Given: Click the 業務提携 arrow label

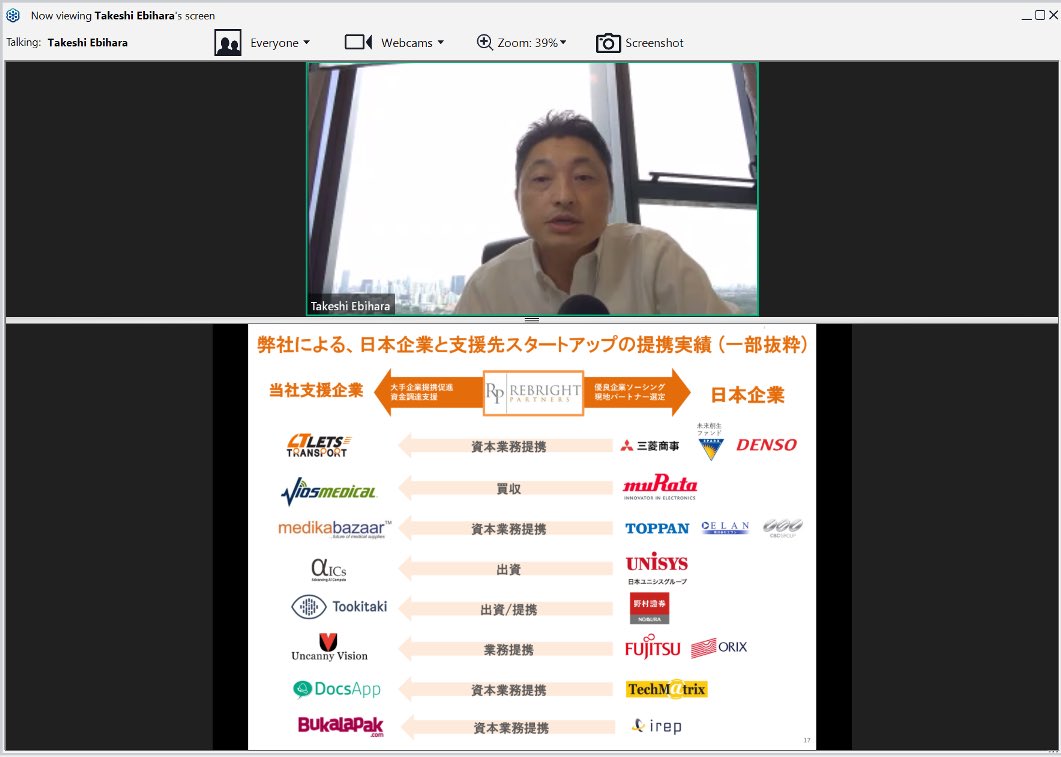Looking at the screenshot, I should 508,649.
